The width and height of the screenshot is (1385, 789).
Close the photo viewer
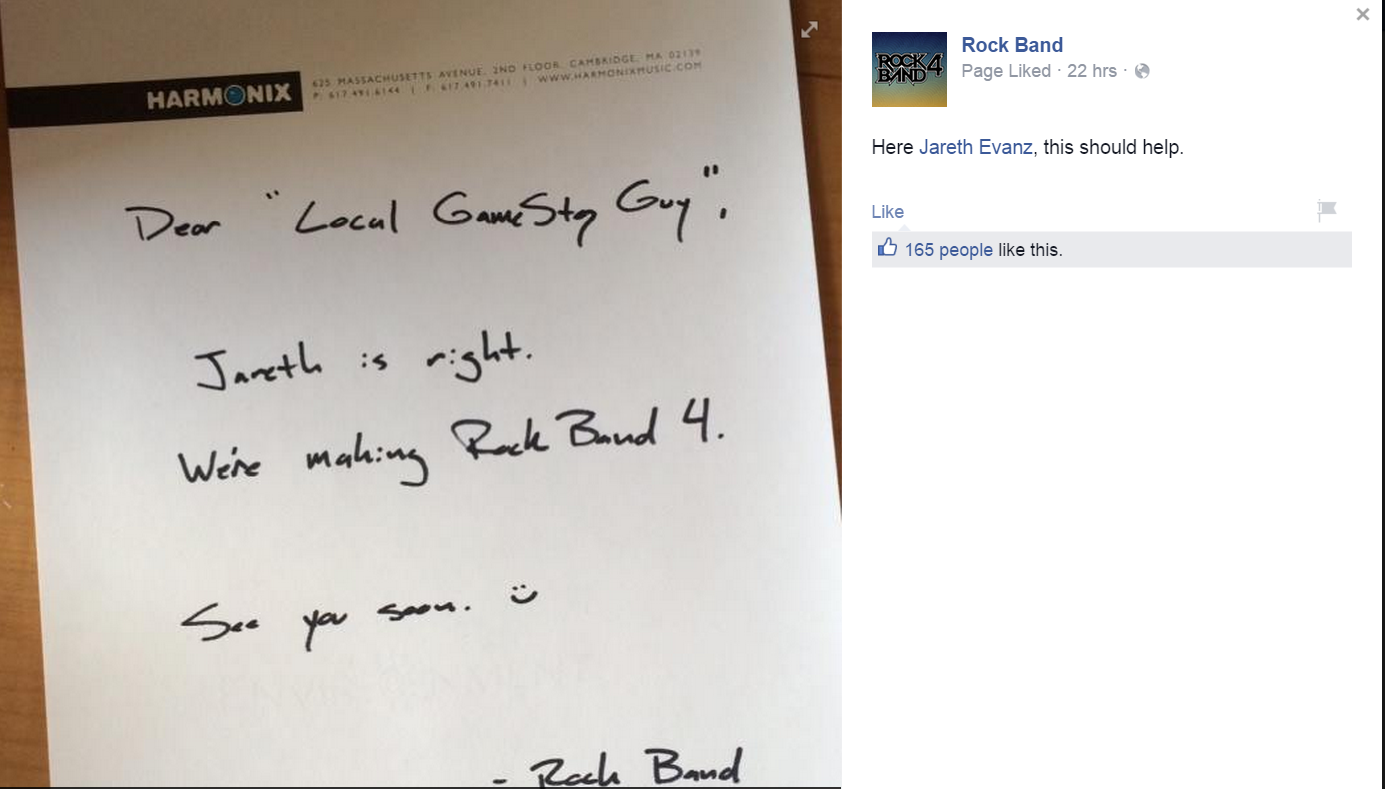tap(1362, 15)
